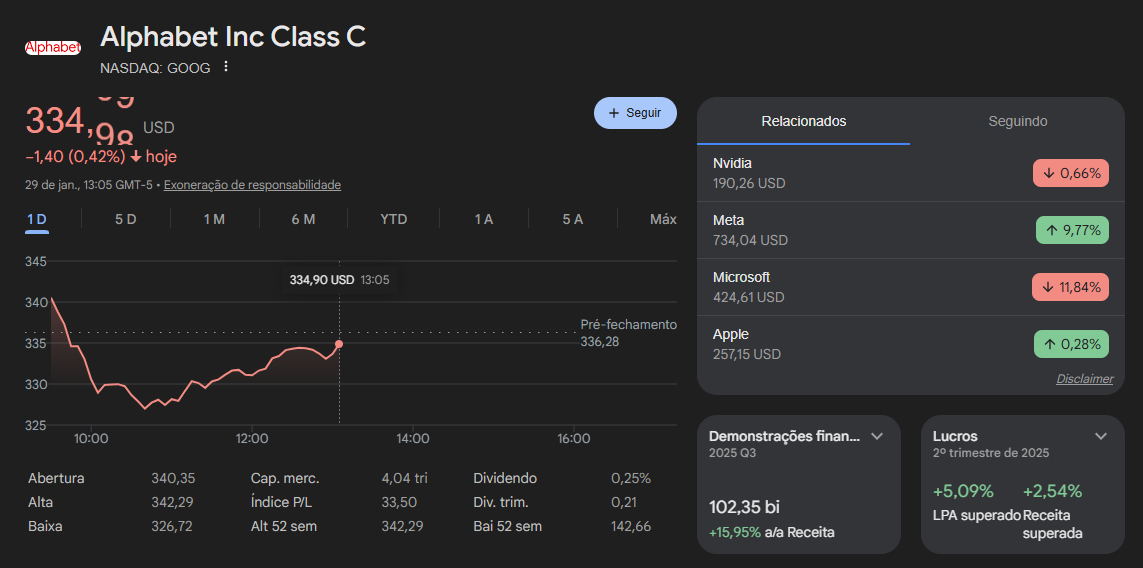Expand the Demonstrações financeiras card chevron
The height and width of the screenshot is (568, 1143).
pyautogui.click(x=877, y=437)
